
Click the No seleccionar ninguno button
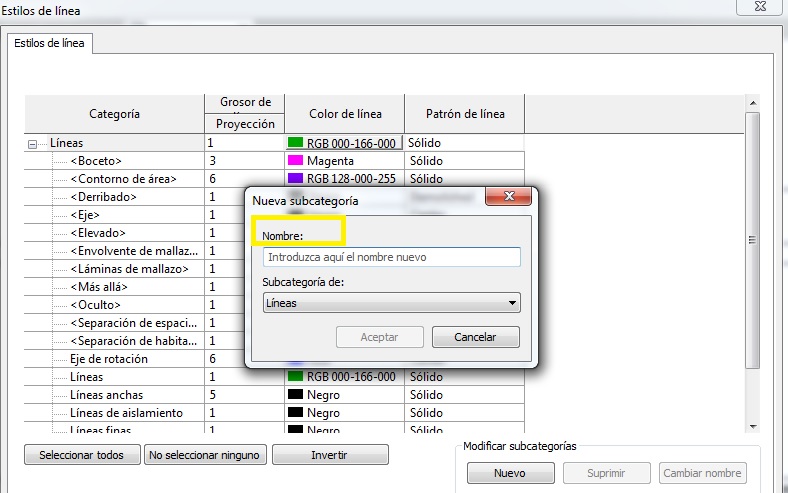tap(204, 455)
